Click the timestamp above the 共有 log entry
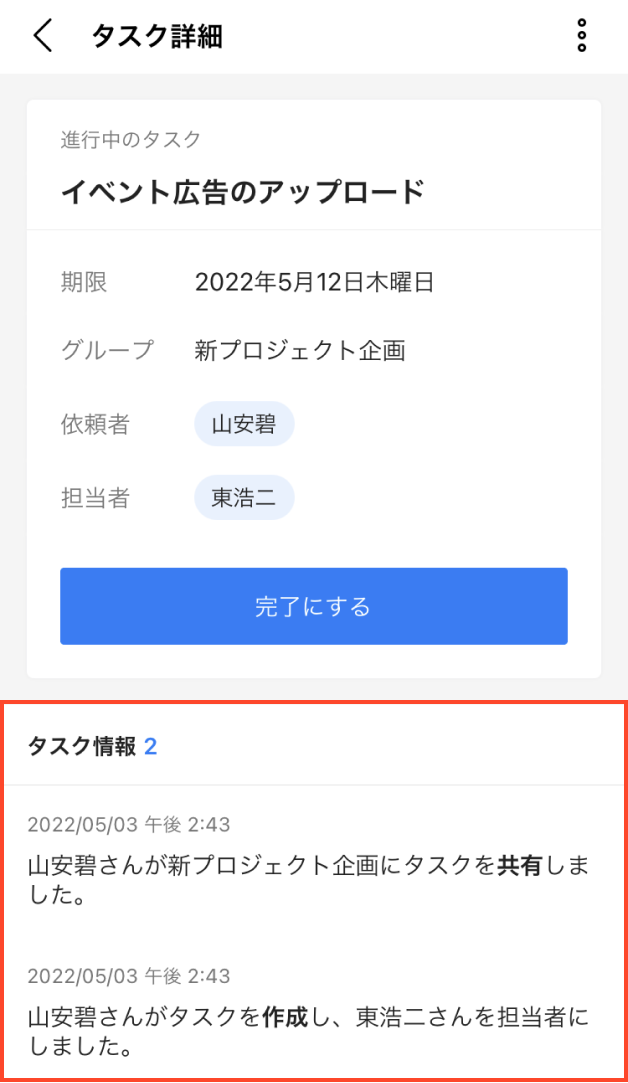Screen dimensions: 628x1083 click(x=129, y=825)
